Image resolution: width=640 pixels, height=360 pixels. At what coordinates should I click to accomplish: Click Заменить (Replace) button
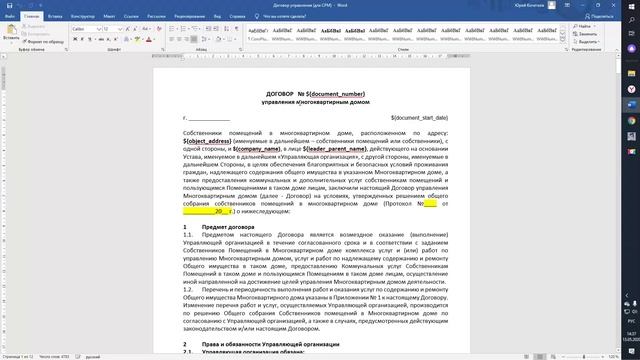click(x=586, y=34)
